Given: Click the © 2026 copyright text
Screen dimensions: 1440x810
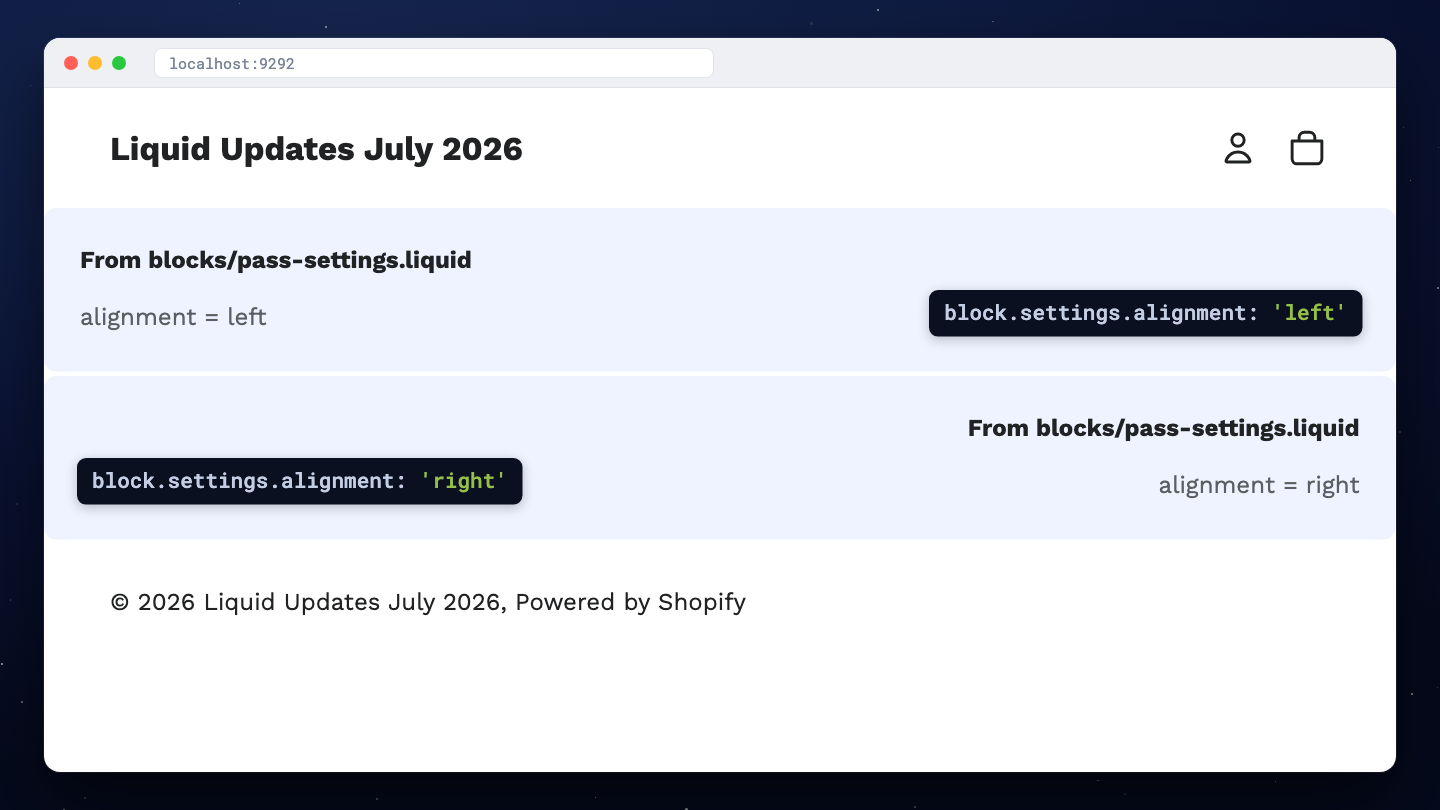Looking at the screenshot, I should [154, 602].
